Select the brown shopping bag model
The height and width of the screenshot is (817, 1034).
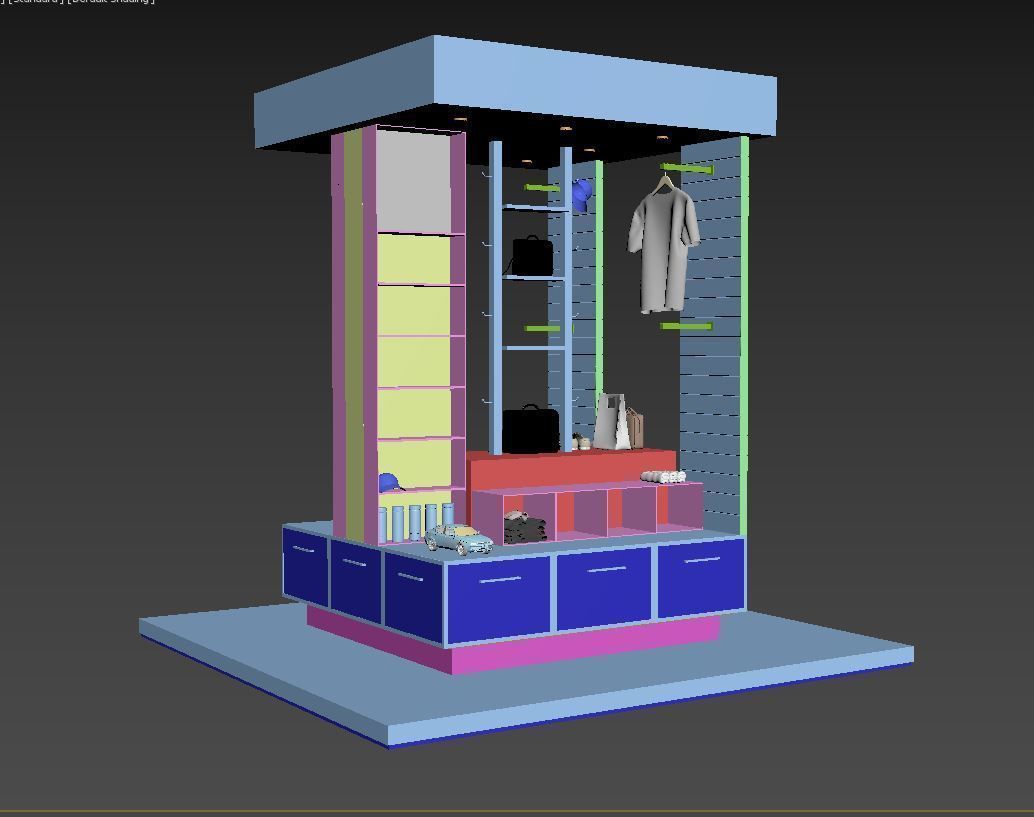pos(636,427)
